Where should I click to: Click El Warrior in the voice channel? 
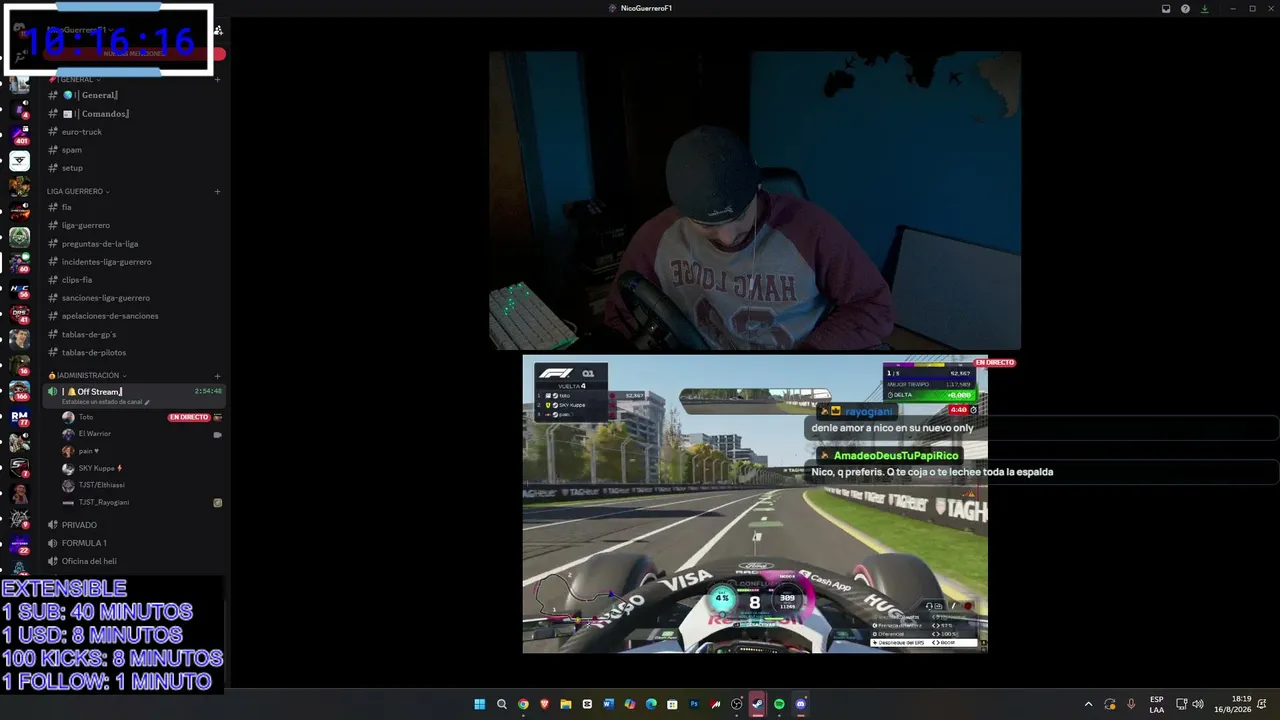(95, 434)
